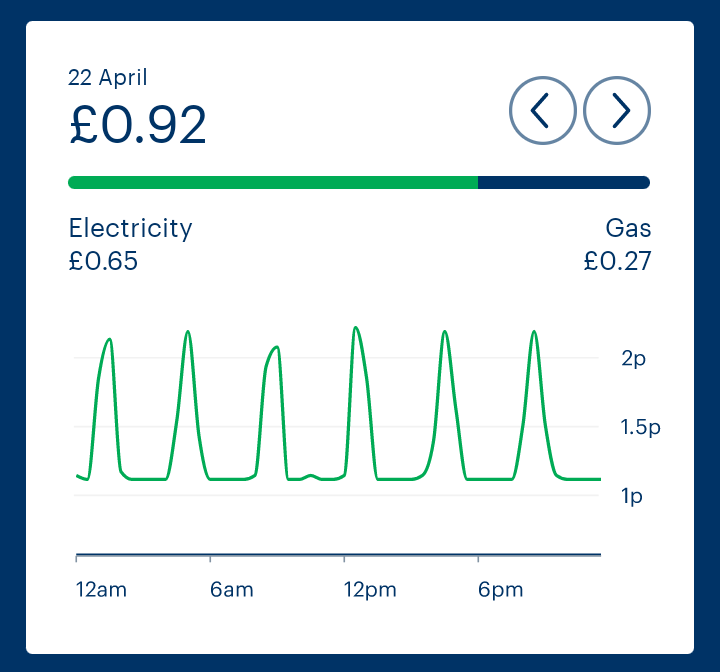
Task: Click the usage peak just after 12pm
Action: point(355,328)
